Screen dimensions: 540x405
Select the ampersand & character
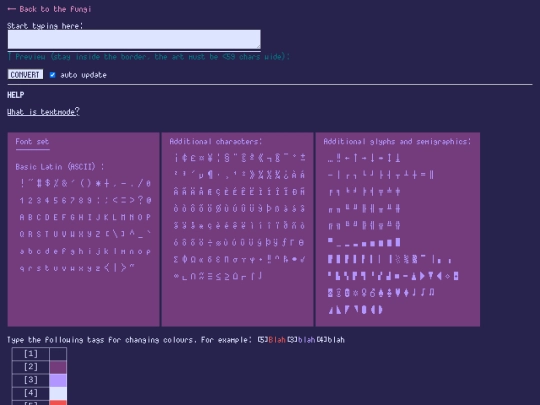pyautogui.click(x=64, y=183)
